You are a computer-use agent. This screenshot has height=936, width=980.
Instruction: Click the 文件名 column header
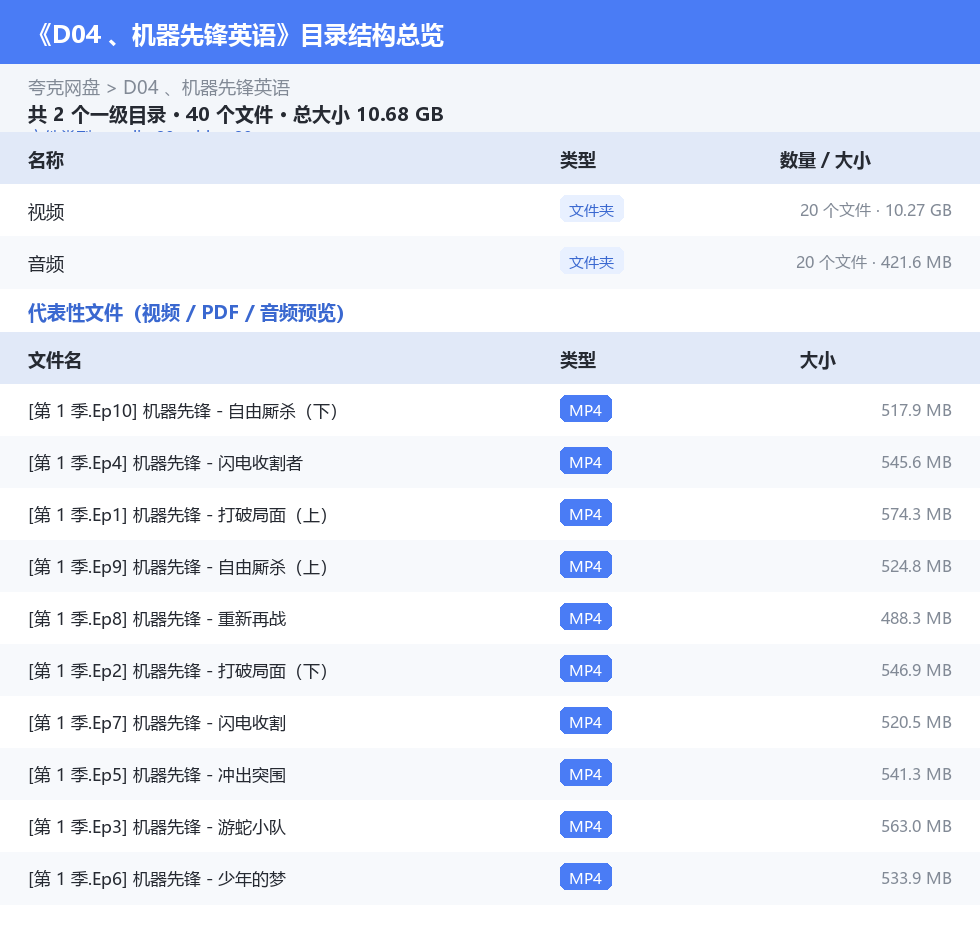pos(54,360)
